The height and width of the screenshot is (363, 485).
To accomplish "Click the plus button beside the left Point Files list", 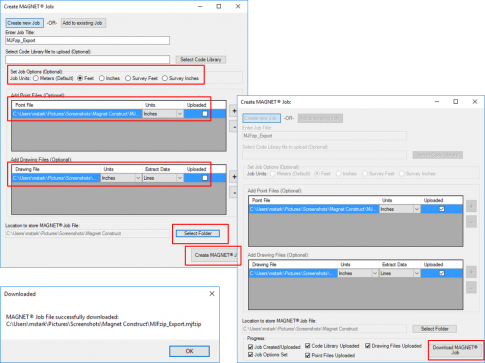I will (x=234, y=111).
